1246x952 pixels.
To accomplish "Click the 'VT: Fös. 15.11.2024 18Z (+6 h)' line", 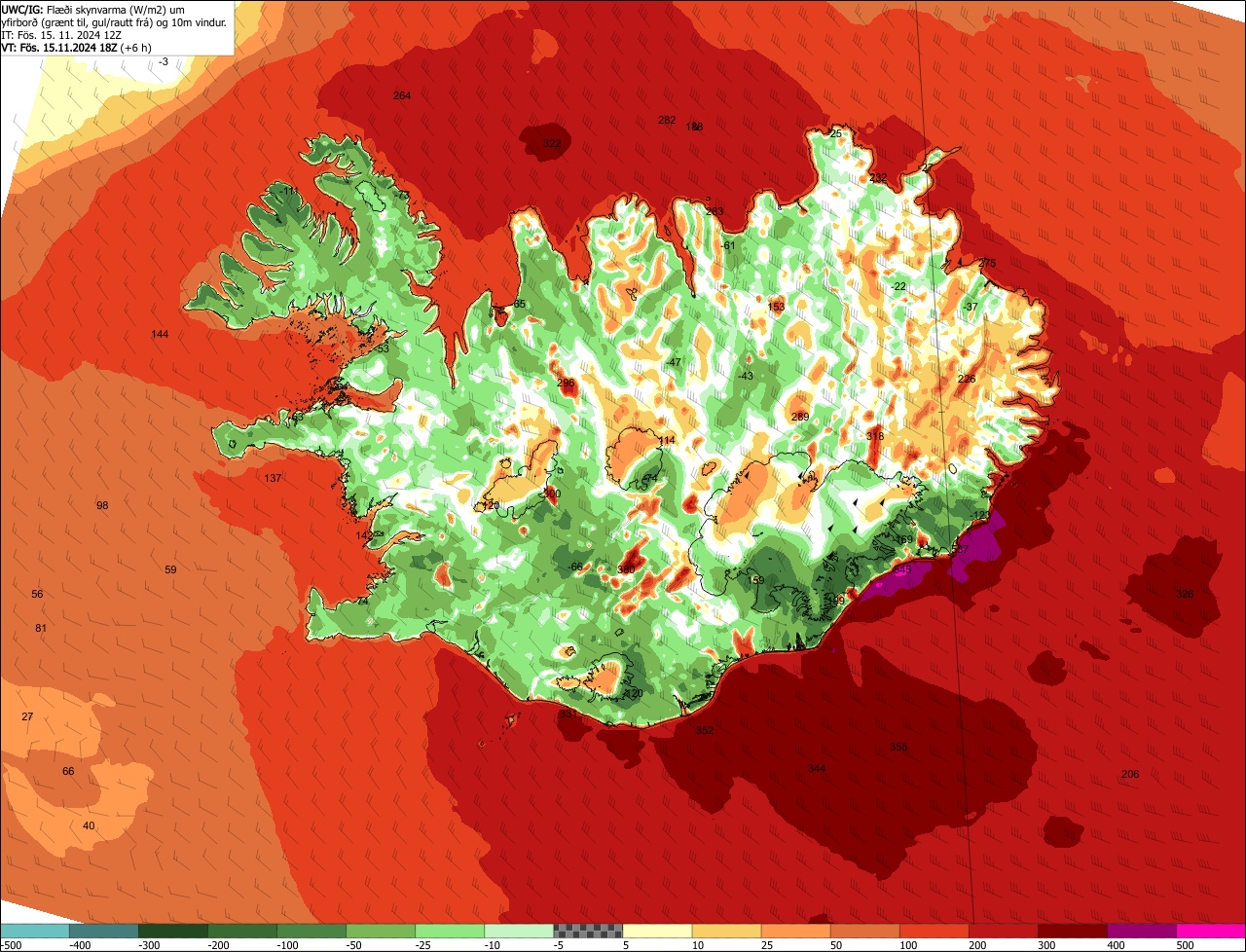I will pyautogui.click(x=75, y=48).
